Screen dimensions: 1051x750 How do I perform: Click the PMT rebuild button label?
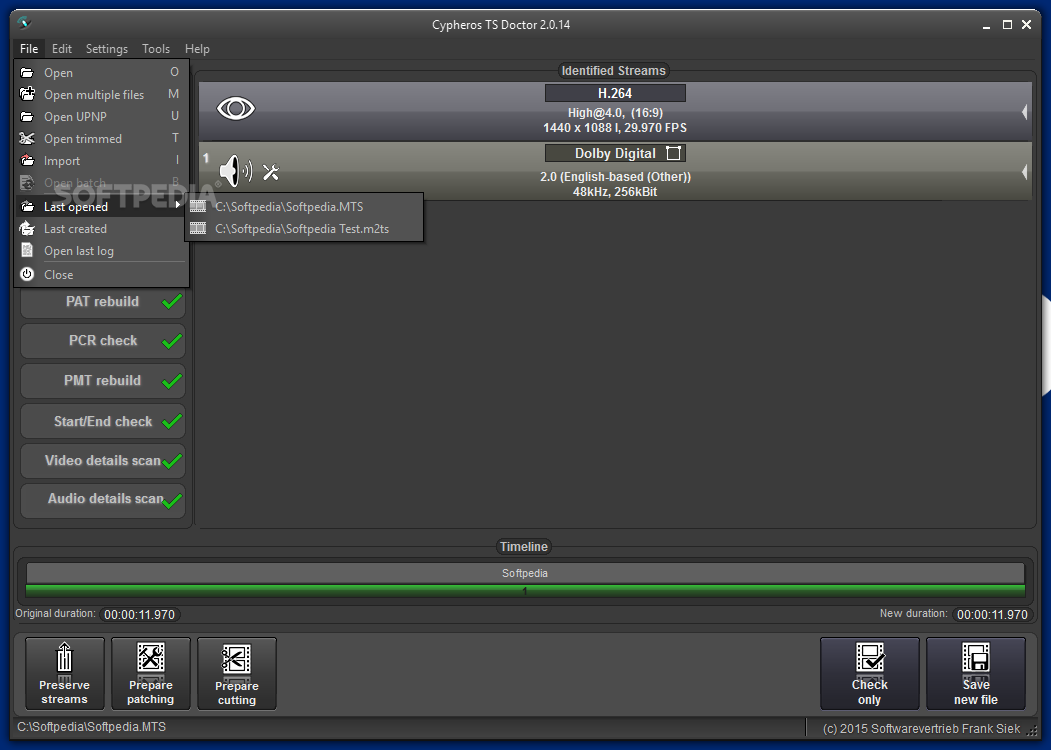pos(103,381)
